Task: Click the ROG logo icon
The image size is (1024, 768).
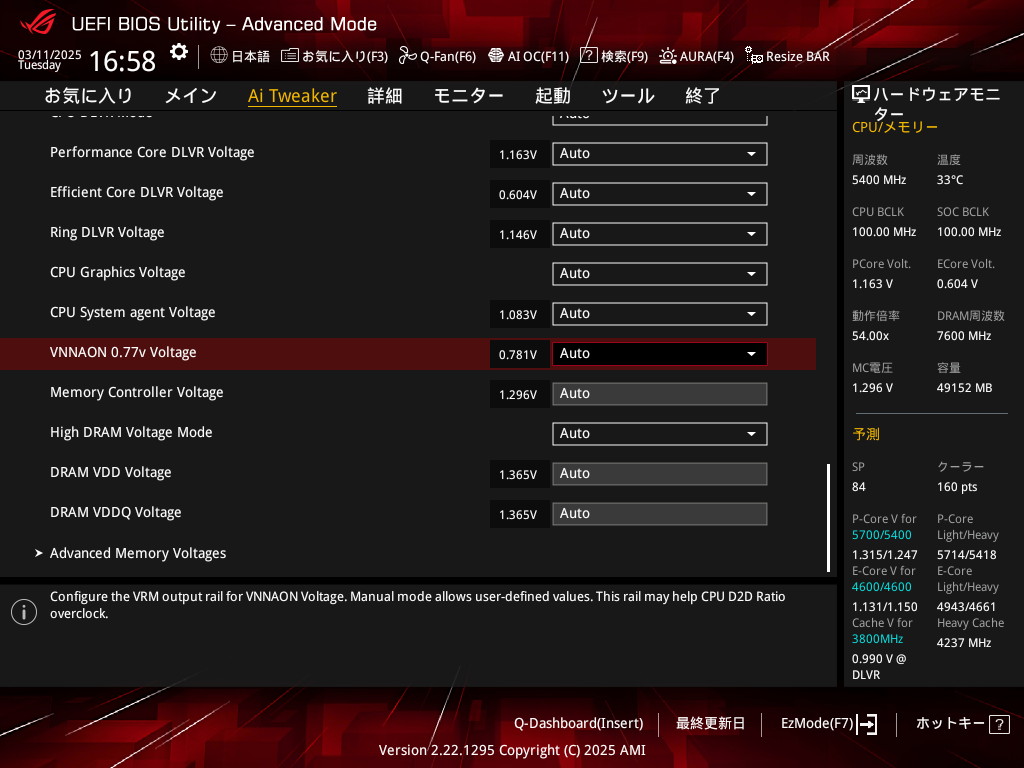Action: click(x=38, y=23)
